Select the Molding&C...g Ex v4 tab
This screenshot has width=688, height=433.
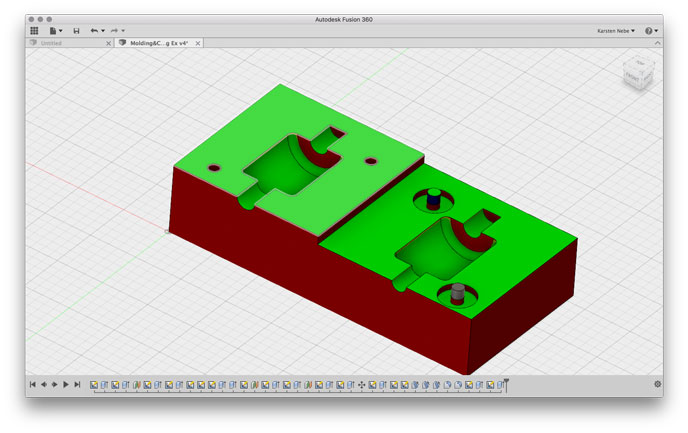click(x=159, y=43)
